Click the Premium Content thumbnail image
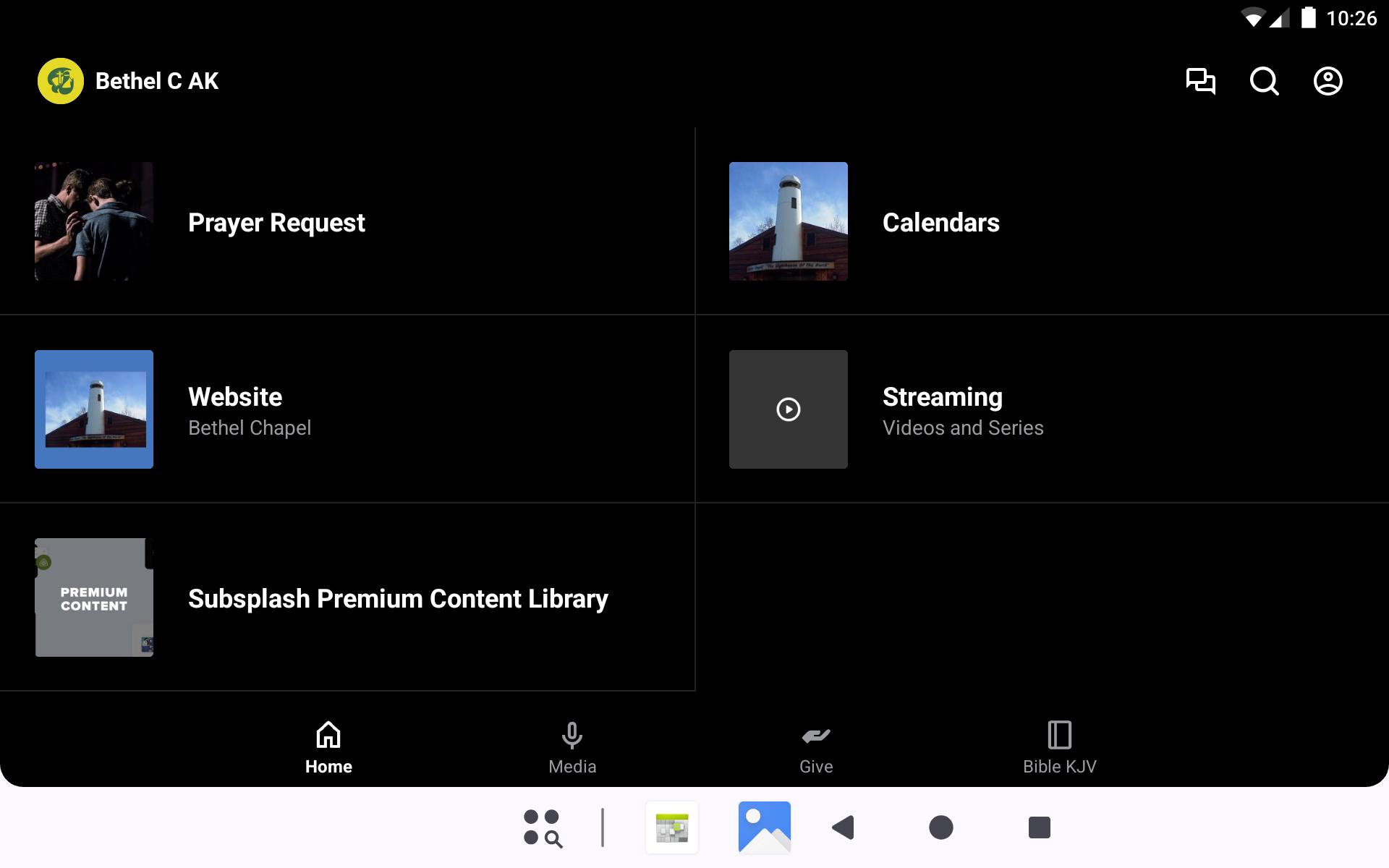Viewport: 1389px width, 868px height. tap(94, 597)
